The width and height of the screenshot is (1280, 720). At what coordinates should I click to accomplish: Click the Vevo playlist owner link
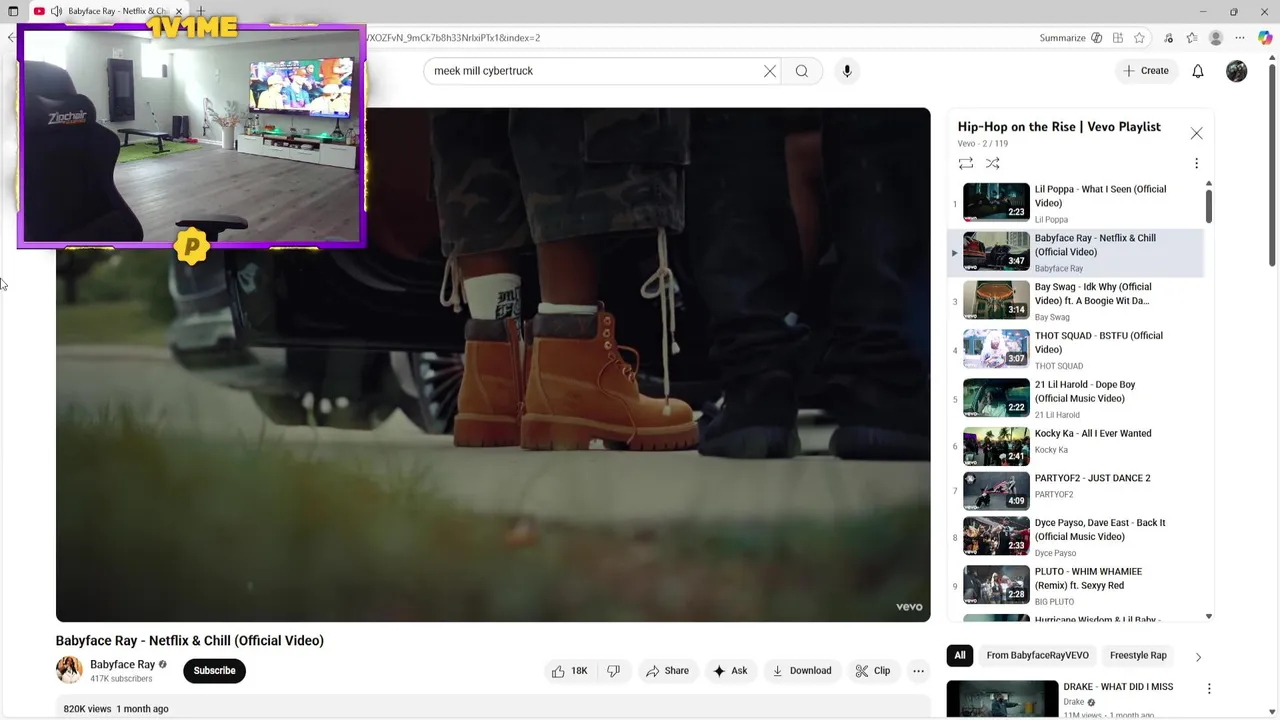pos(966,144)
